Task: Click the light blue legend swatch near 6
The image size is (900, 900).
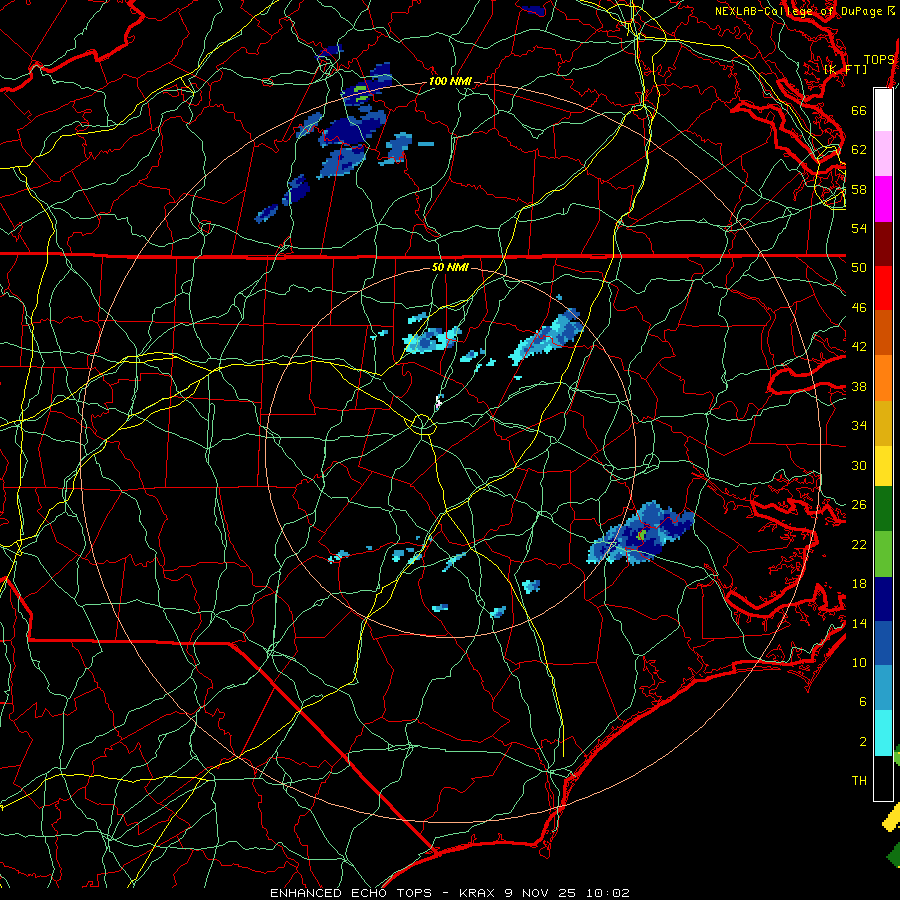Action: coord(883,688)
